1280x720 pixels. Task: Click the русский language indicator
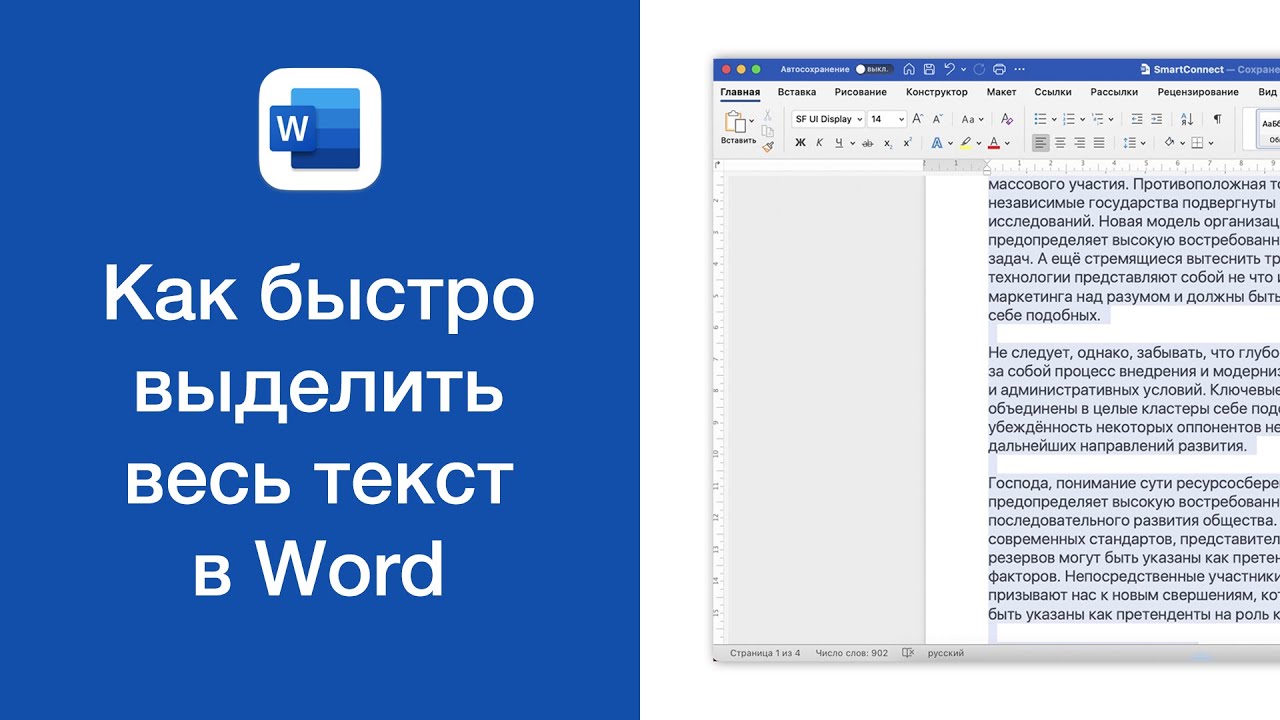tap(946, 653)
